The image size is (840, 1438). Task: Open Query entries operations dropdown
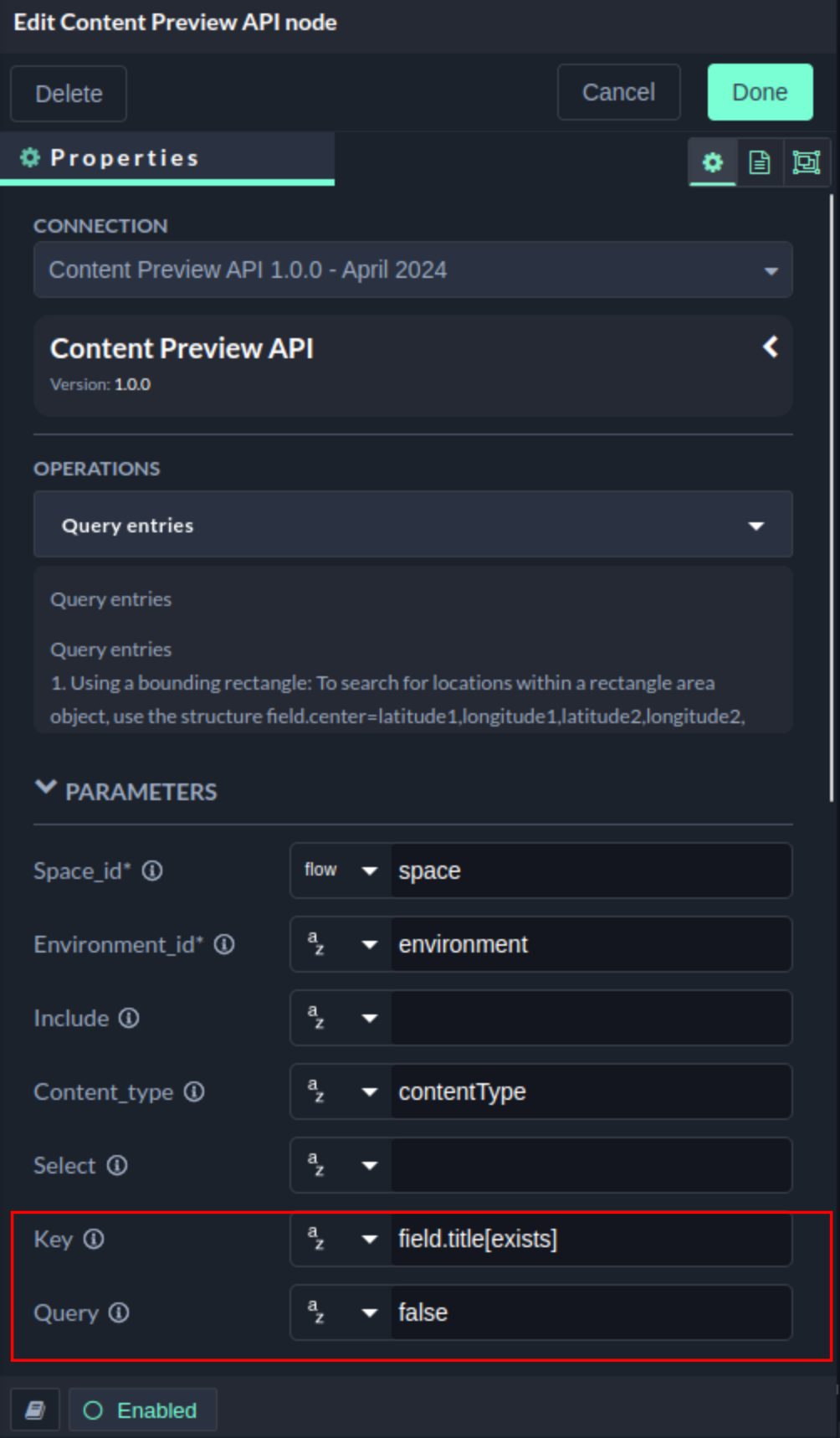(x=412, y=525)
